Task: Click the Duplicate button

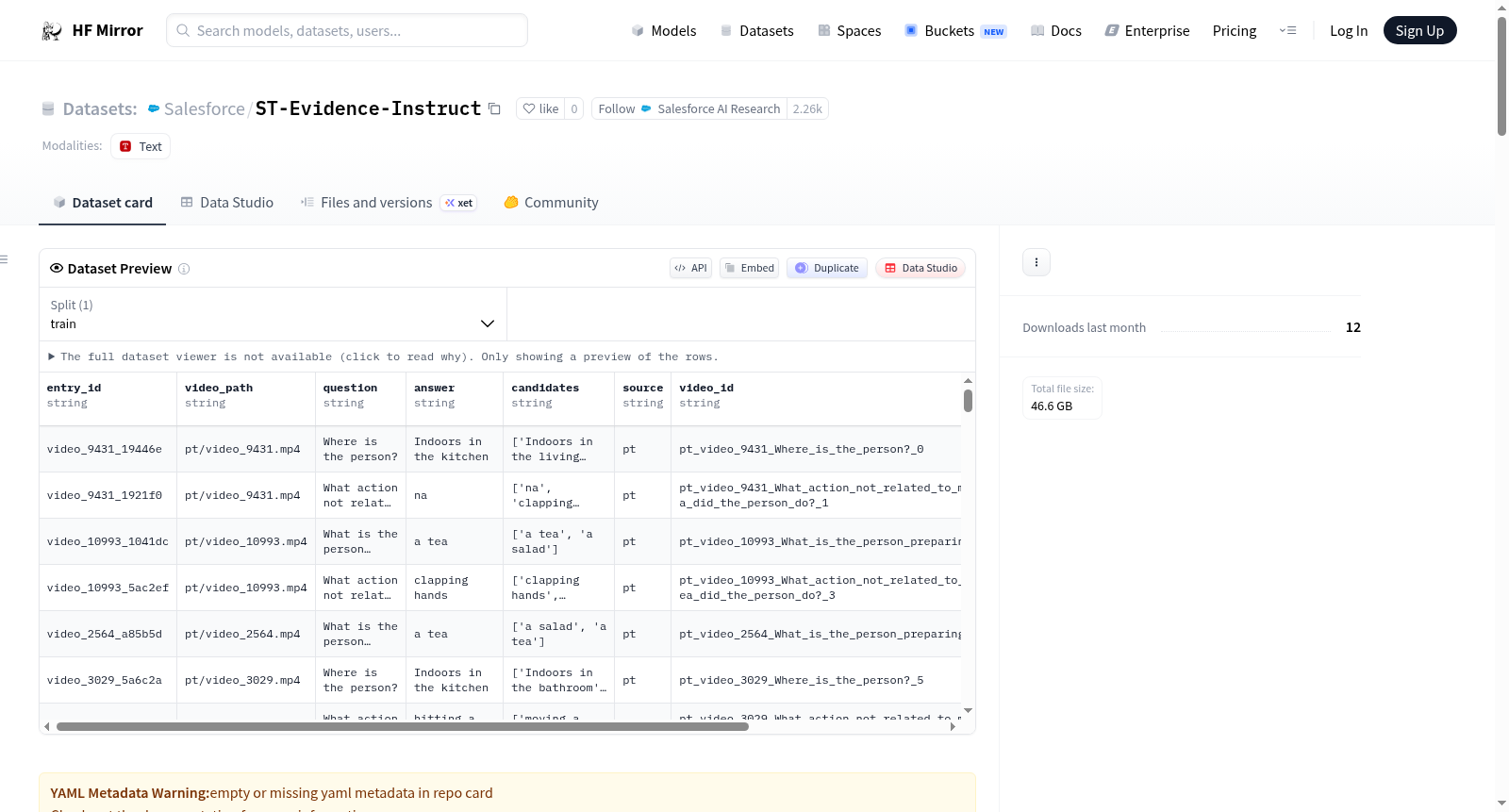Action: 827,268
